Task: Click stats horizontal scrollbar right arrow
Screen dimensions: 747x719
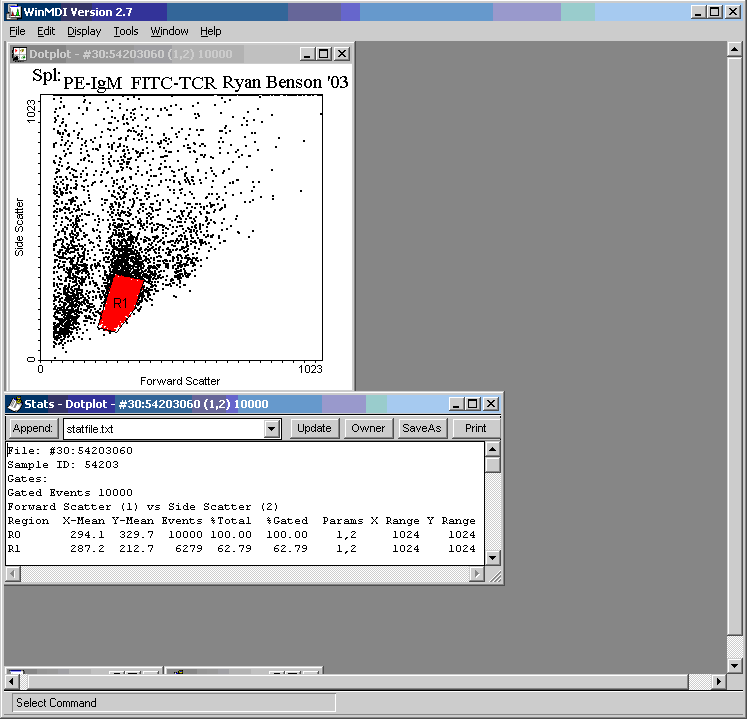Action: click(x=476, y=575)
